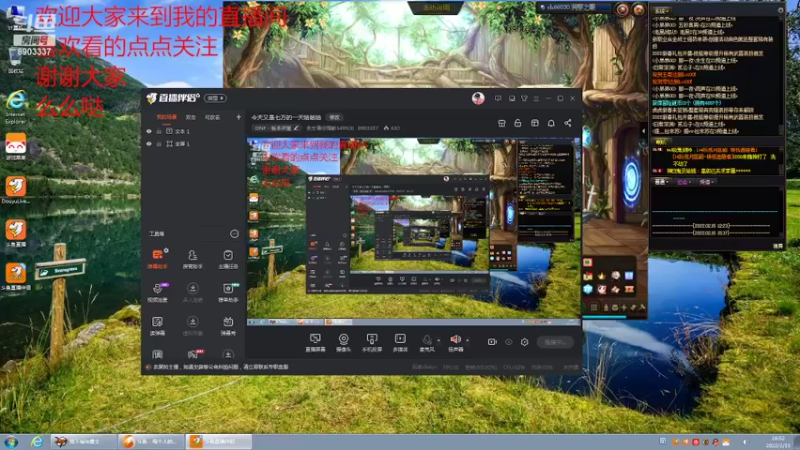The height and width of the screenshot is (450, 800).
Task: Expand the speaker options arrow
Action: pos(467,340)
